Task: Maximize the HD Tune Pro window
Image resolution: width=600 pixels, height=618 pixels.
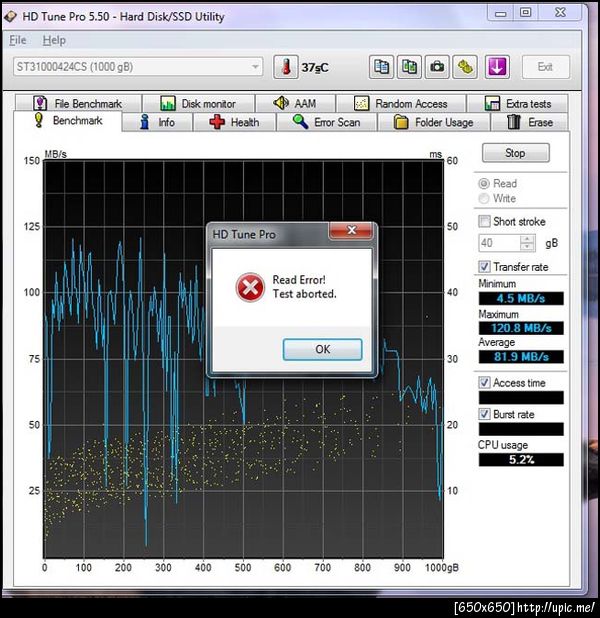Action: click(525, 13)
